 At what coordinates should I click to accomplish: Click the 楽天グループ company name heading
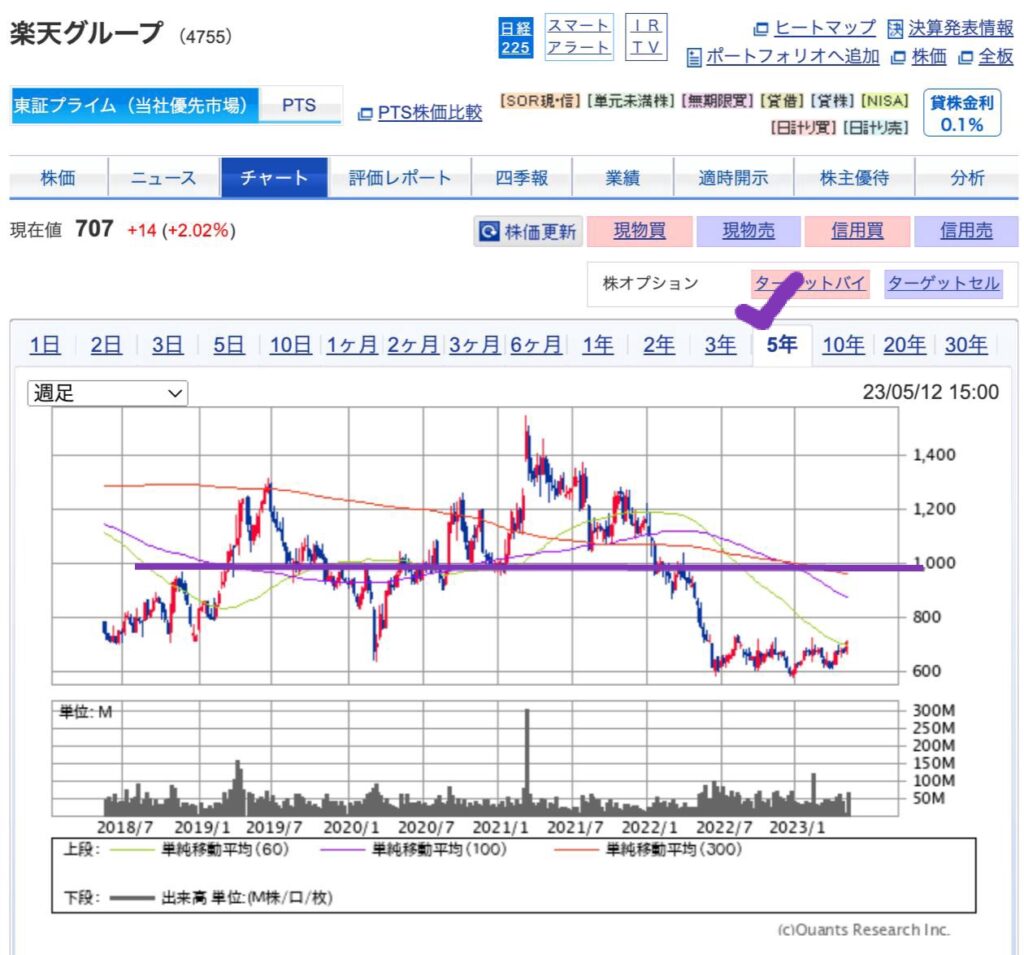click(86, 33)
